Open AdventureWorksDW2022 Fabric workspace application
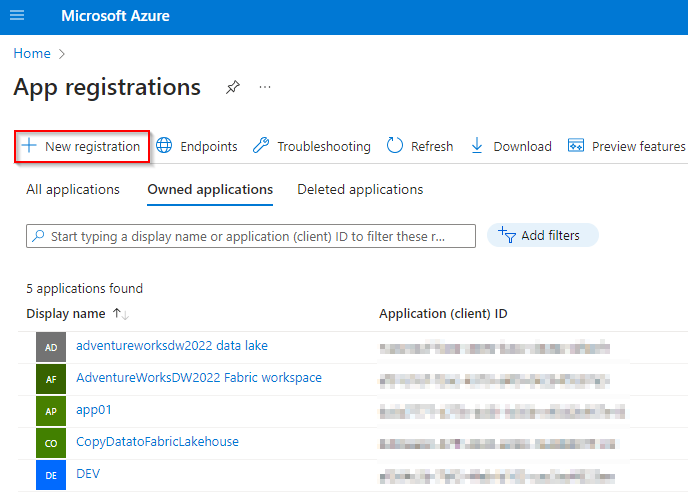 (199, 378)
